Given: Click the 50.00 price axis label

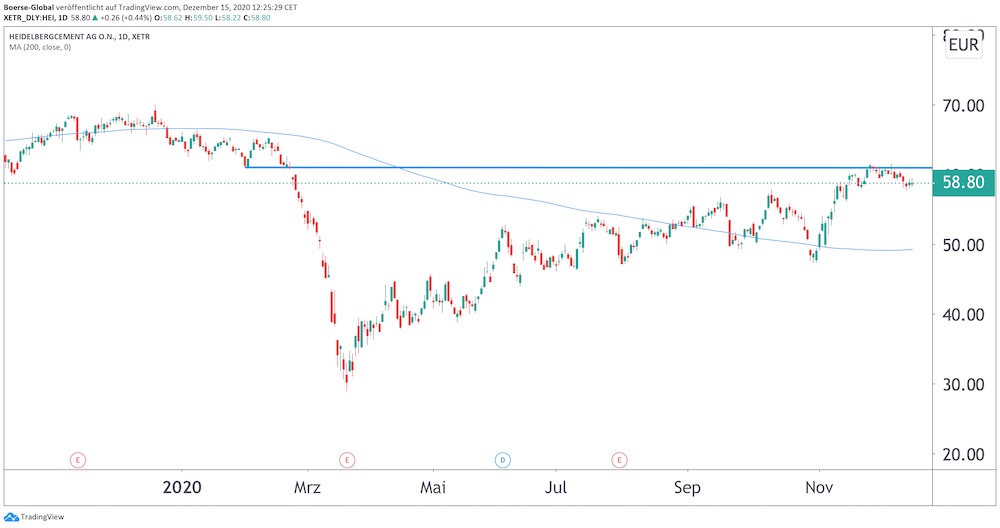Looking at the screenshot, I should tap(963, 245).
